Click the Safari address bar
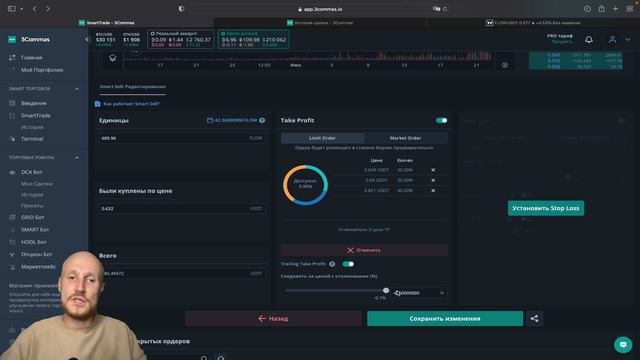 click(320, 9)
